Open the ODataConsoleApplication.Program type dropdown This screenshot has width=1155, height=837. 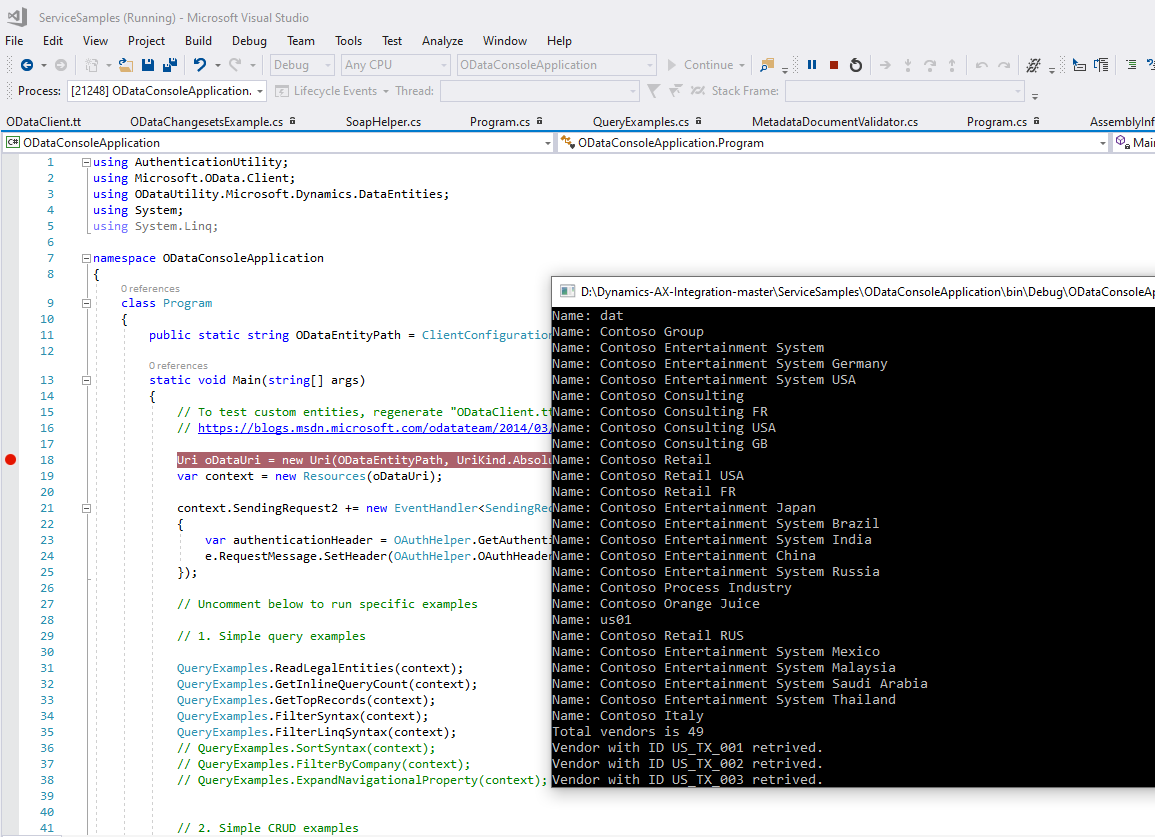coord(833,143)
